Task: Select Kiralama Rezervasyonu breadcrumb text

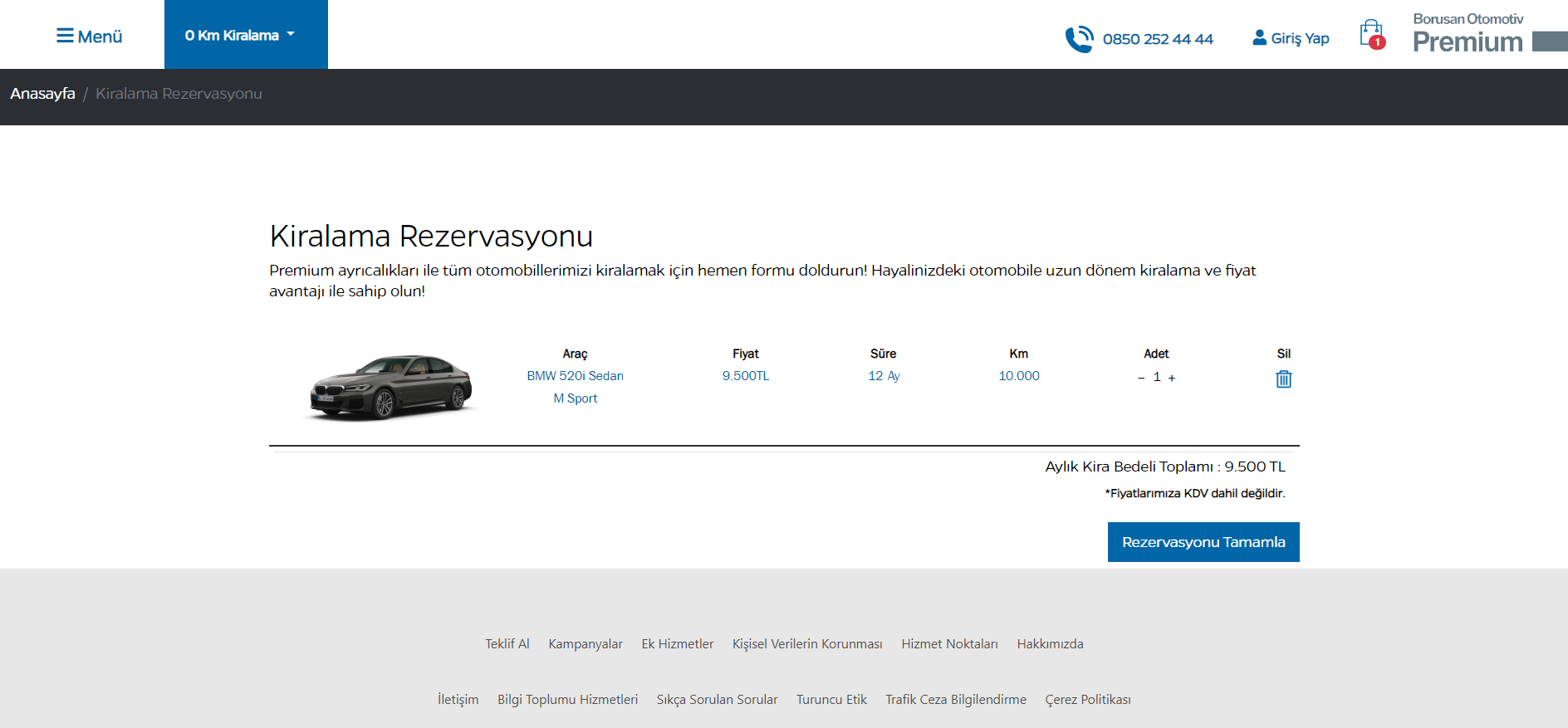Action: pyautogui.click(x=179, y=94)
